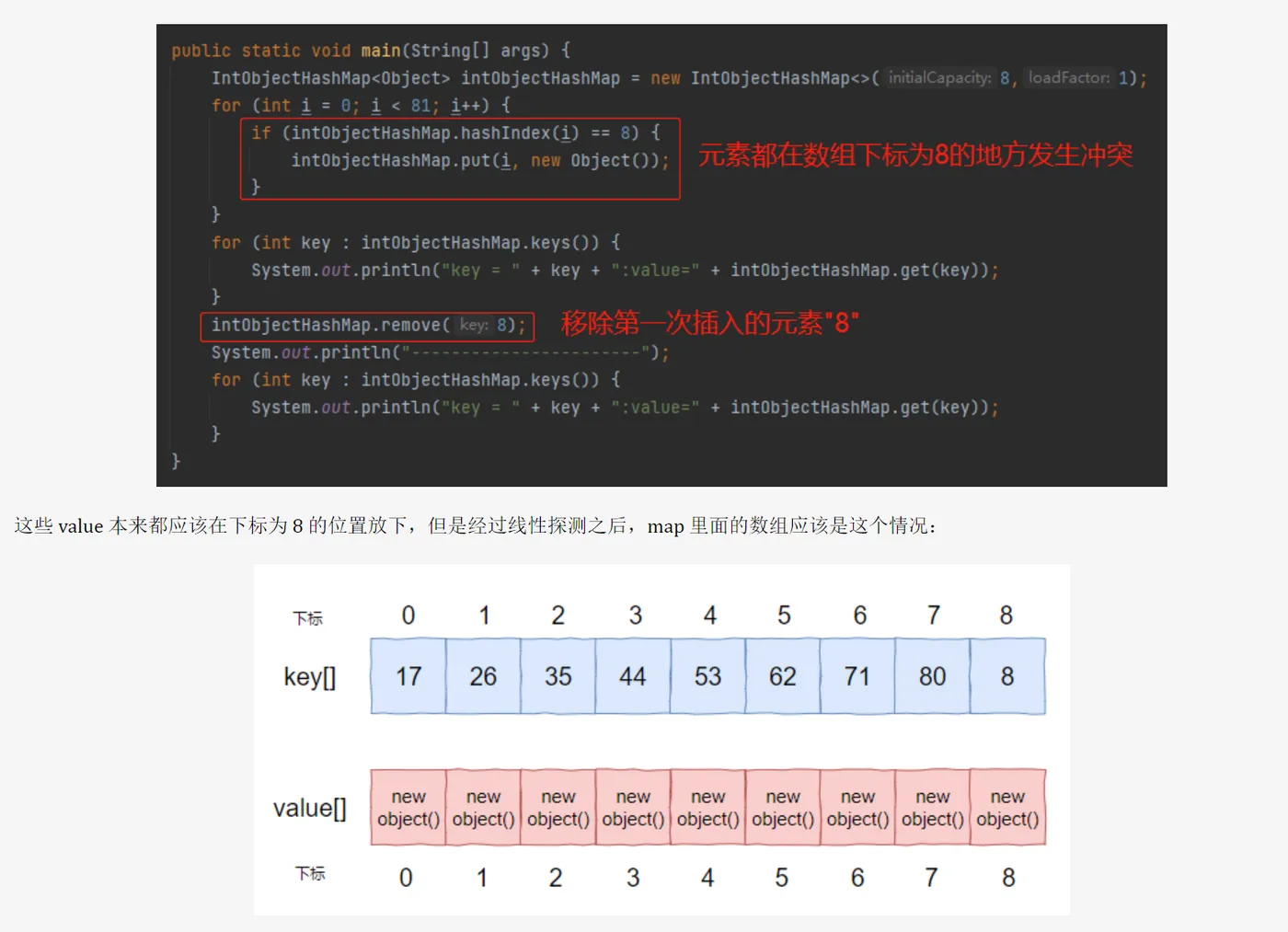Click the 'new object()' cell under key 26
The image size is (1288, 932).
point(483,808)
